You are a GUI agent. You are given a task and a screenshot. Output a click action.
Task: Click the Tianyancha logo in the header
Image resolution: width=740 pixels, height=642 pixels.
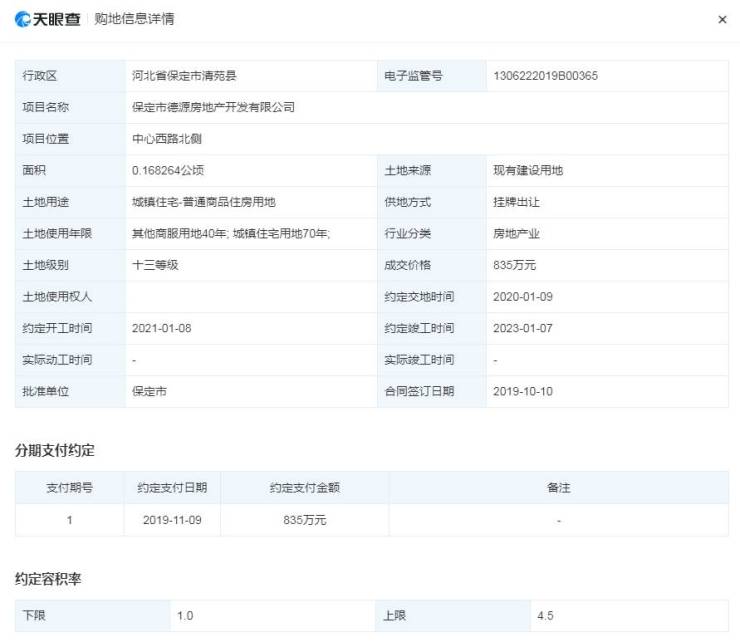[48, 19]
